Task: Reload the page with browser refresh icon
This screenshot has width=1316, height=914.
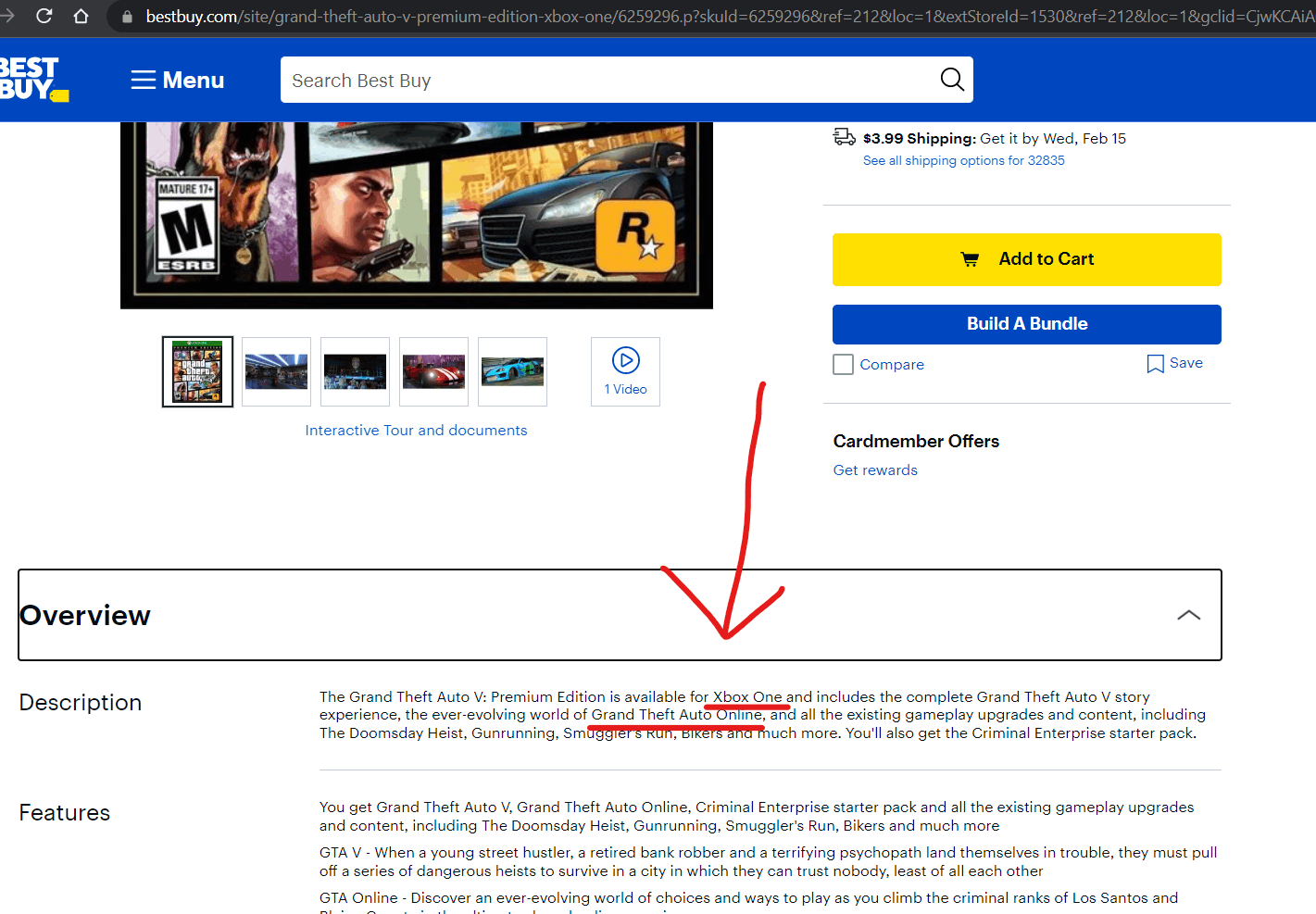Action: pyautogui.click(x=44, y=16)
